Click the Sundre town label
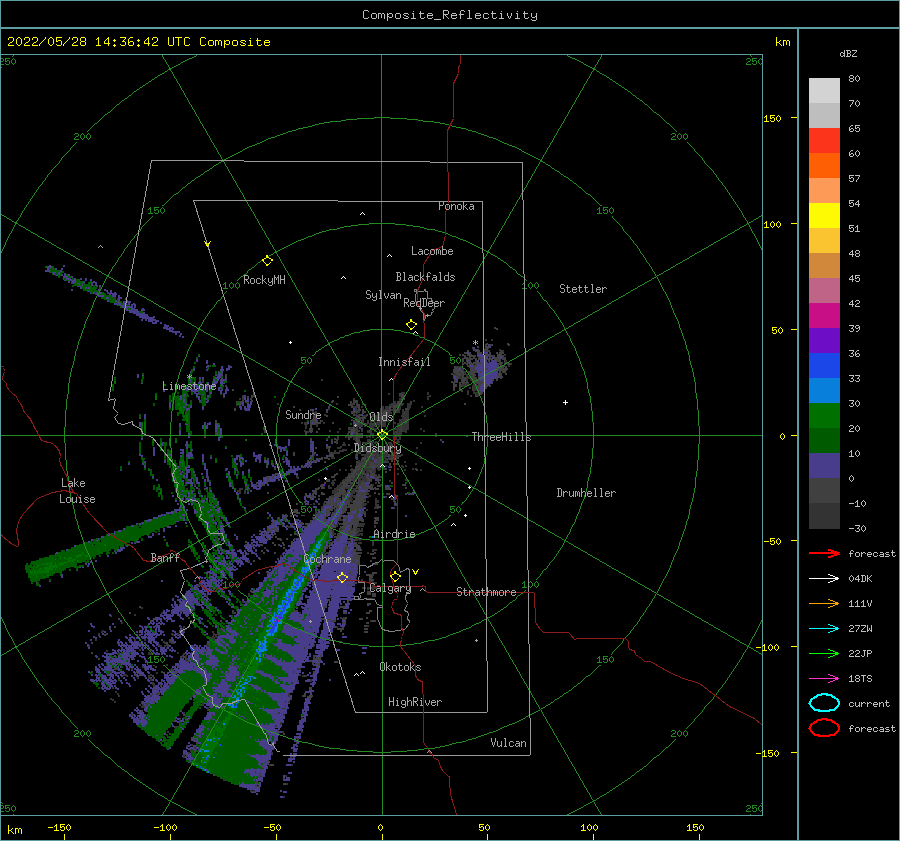This screenshot has height=841, width=900. (x=303, y=414)
